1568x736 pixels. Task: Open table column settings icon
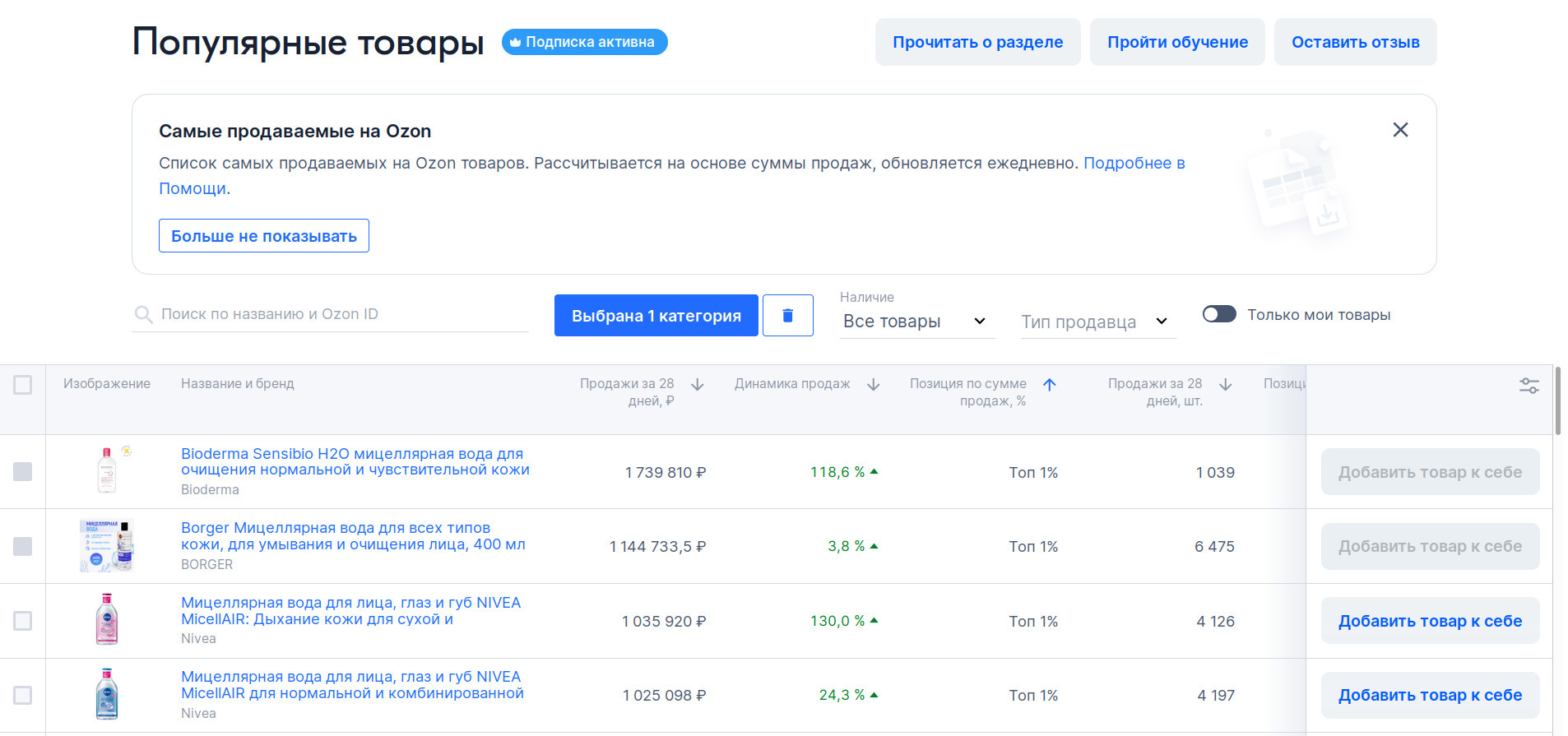1529,386
